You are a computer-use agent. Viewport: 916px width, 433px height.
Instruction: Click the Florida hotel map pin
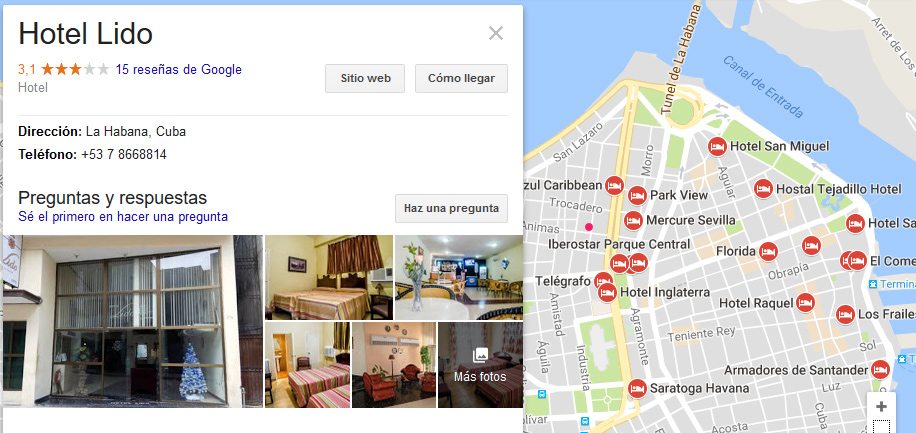pyautogui.click(x=768, y=252)
